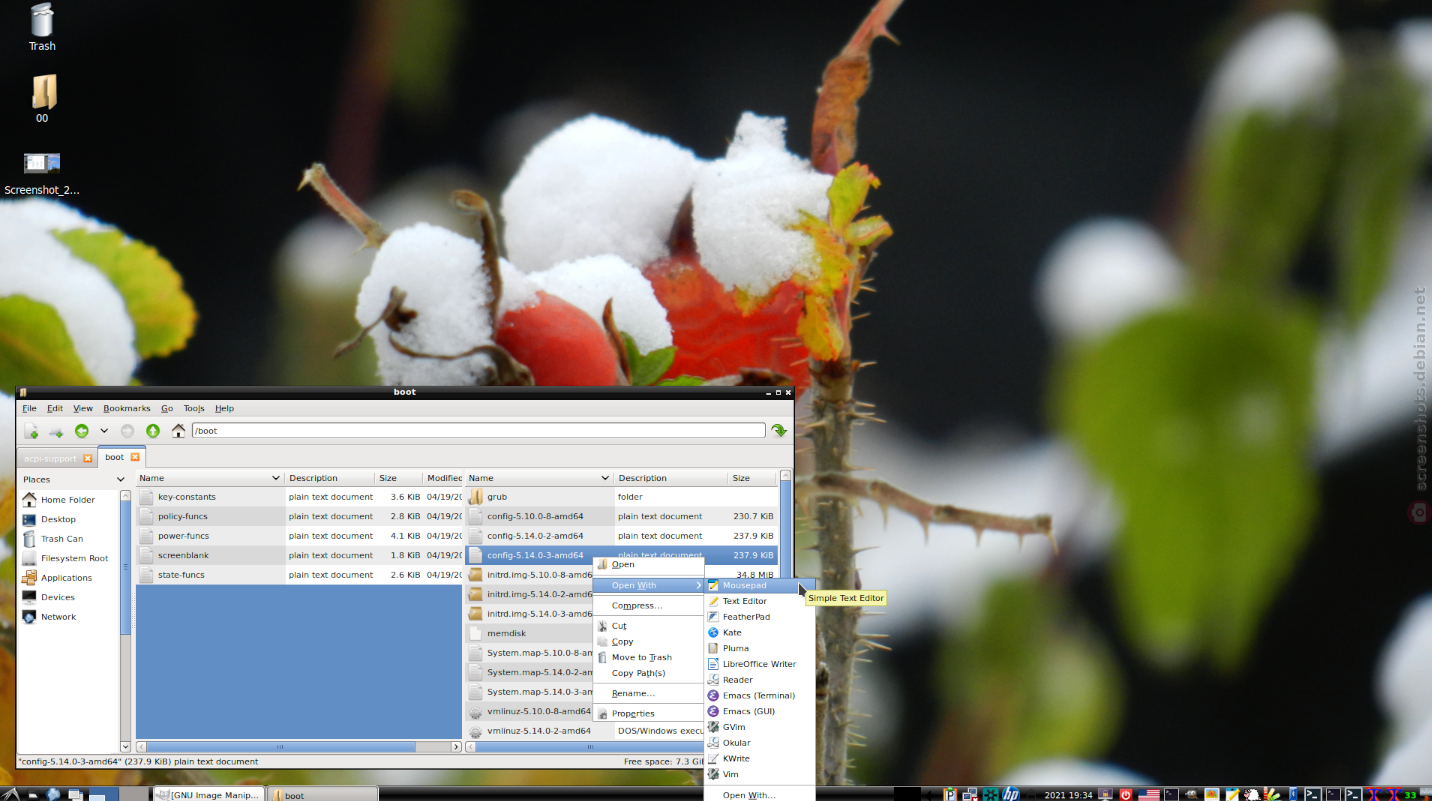The width and height of the screenshot is (1432, 801).
Task: Click the Home folder toolbar icon
Action: (x=178, y=431)
